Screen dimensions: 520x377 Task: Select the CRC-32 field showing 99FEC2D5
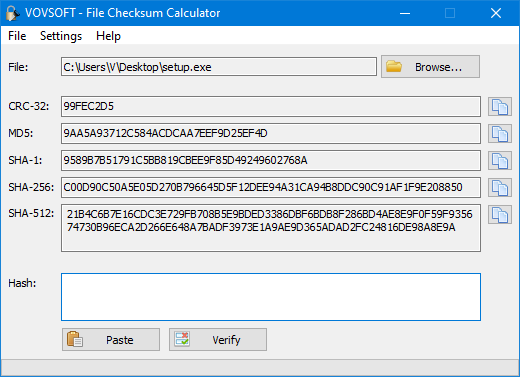pos(271,107)
